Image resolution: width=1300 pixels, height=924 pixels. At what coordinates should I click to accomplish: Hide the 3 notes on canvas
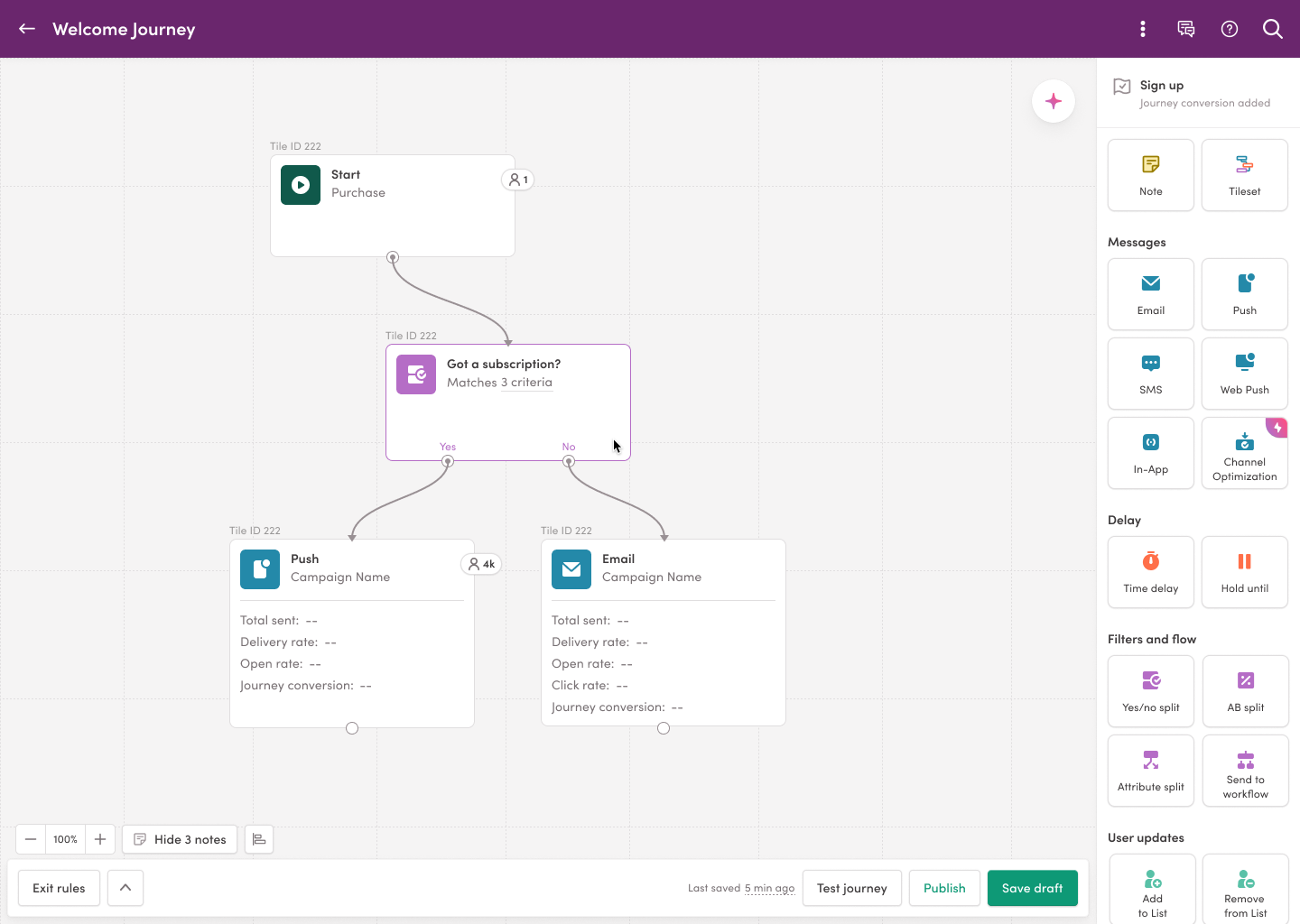pos(181,839)
